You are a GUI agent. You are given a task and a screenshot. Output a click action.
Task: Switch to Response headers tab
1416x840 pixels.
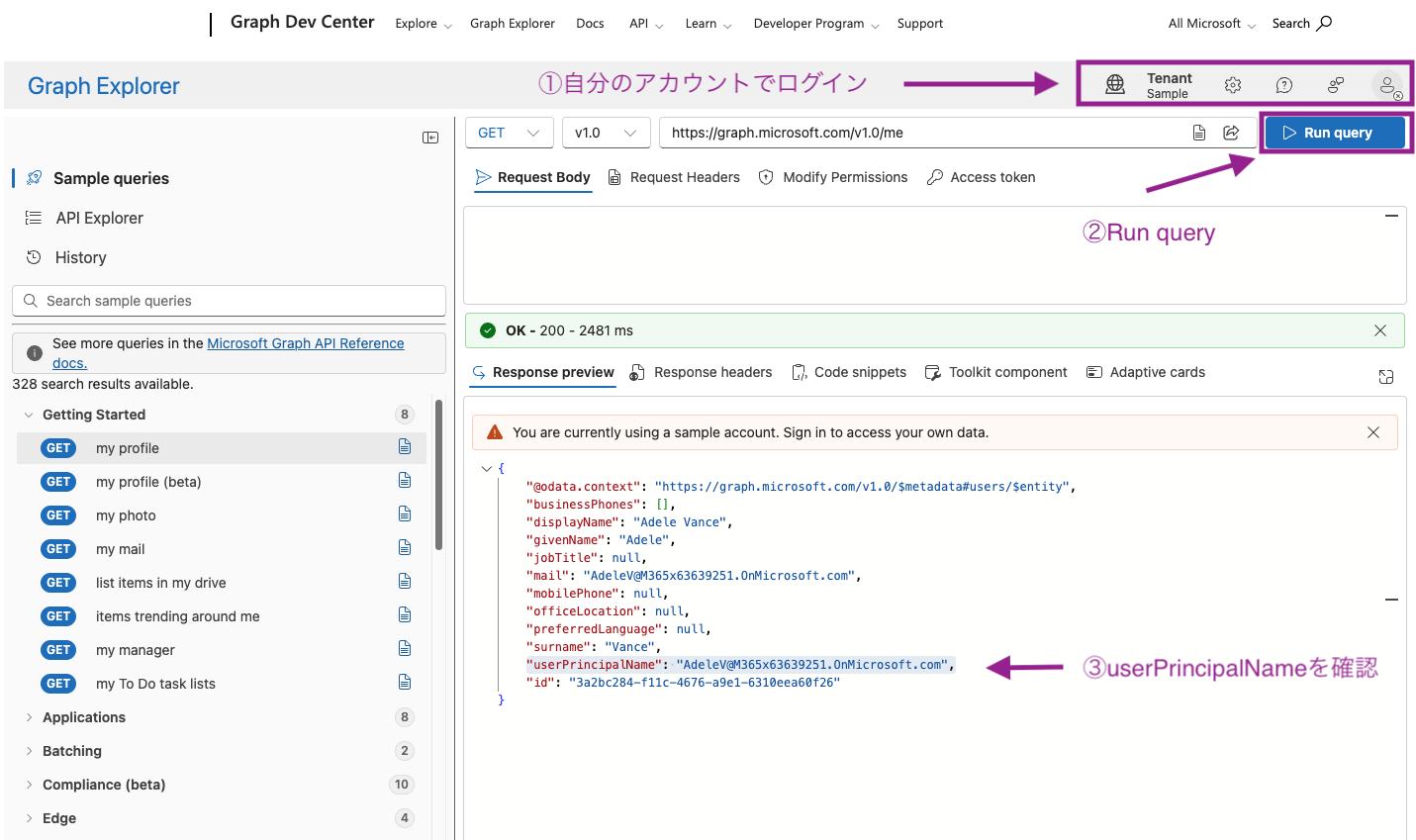tap(701, 372)
